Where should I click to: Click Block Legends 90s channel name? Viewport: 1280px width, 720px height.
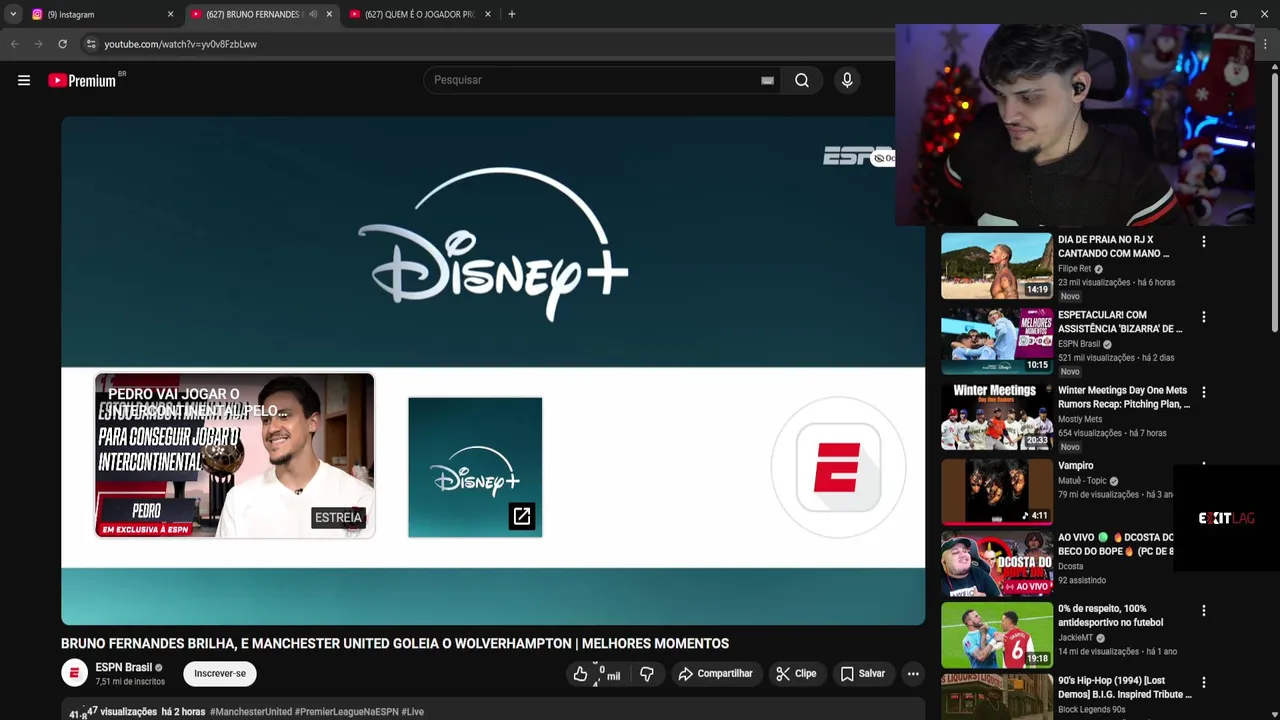(1091, 710)
